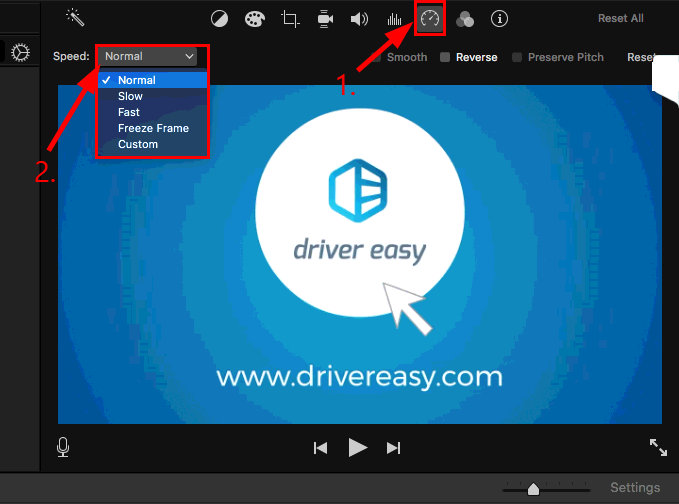Image resolution: width=679 pixels, height=504 pixels.
Task: Open the speed speedometer tool
Action: coord(430,19)
